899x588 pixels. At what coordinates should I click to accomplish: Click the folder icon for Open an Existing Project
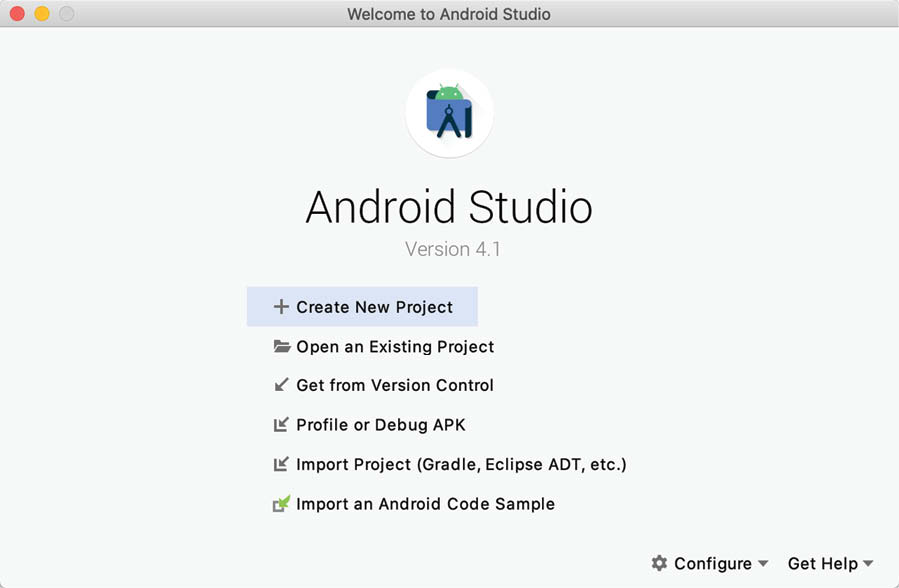[x=282, y=346]
